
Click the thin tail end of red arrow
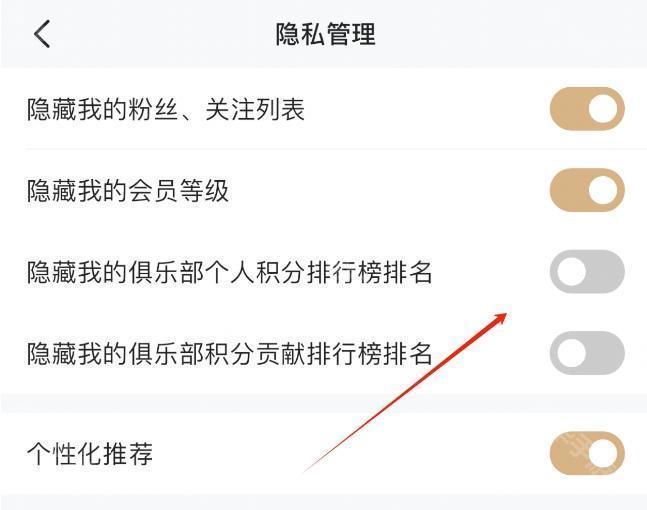click(x=307, y=470)
